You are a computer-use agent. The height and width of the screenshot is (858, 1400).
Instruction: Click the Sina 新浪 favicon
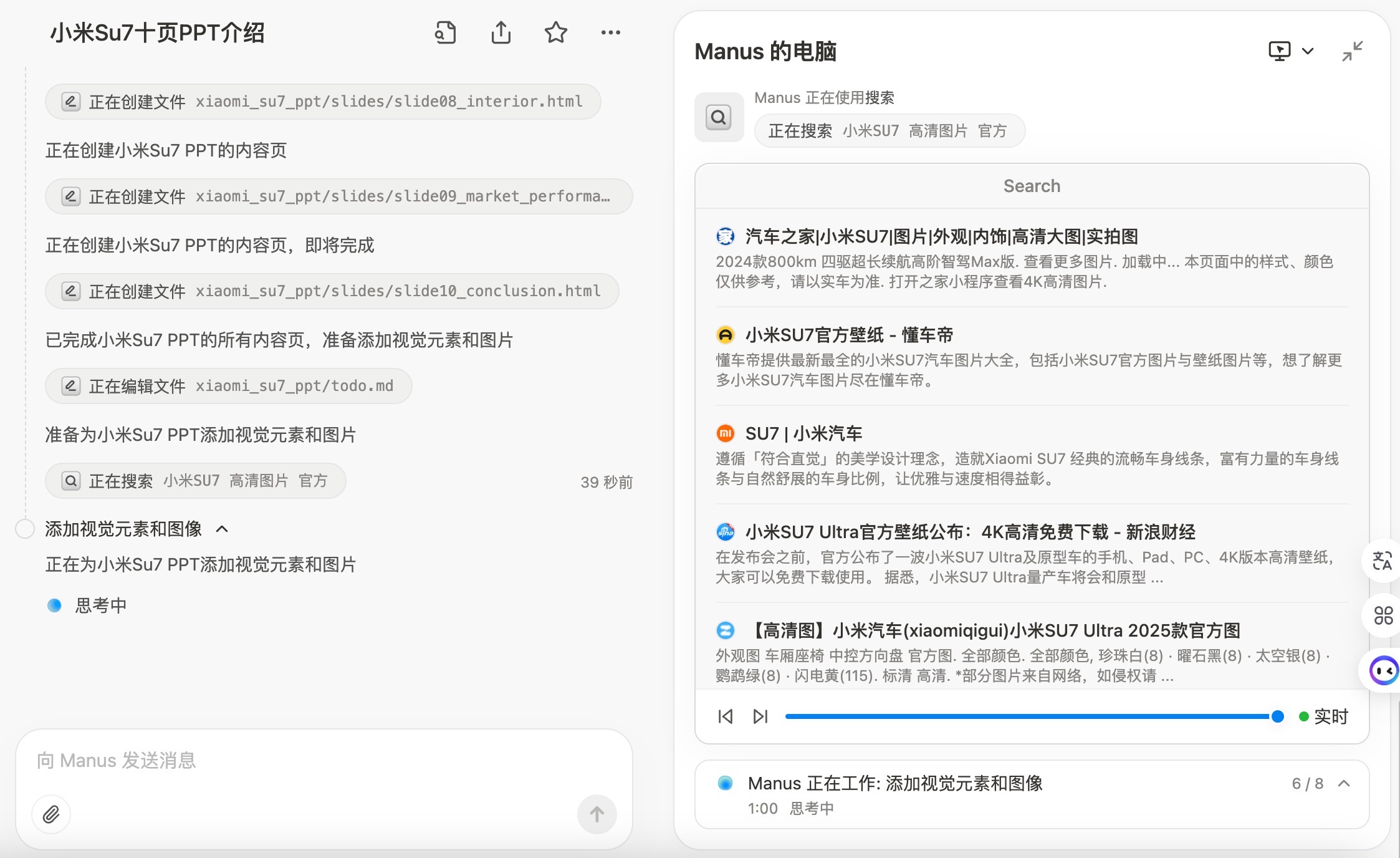click(725, 532)
